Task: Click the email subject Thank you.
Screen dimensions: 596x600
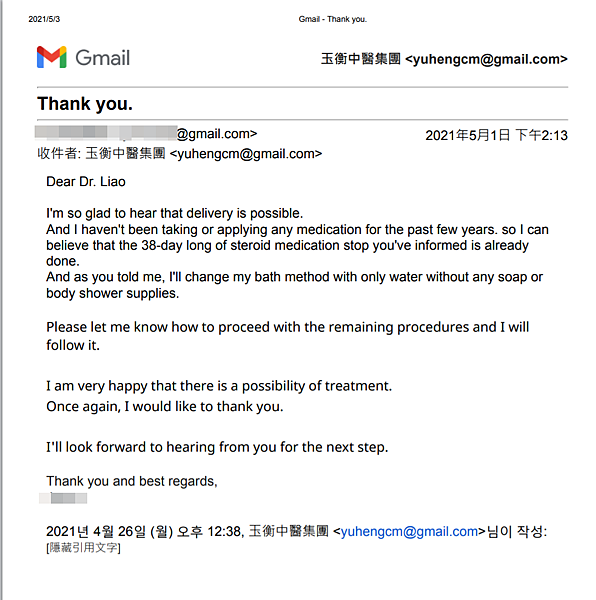Action: click(85, 104)
